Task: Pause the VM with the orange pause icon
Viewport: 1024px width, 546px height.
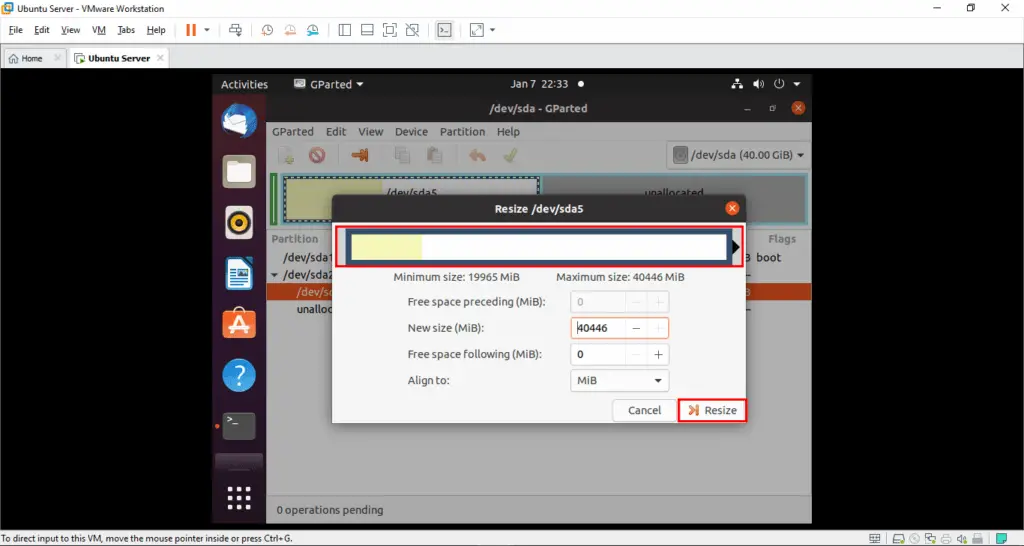Action: pos(191,30)
